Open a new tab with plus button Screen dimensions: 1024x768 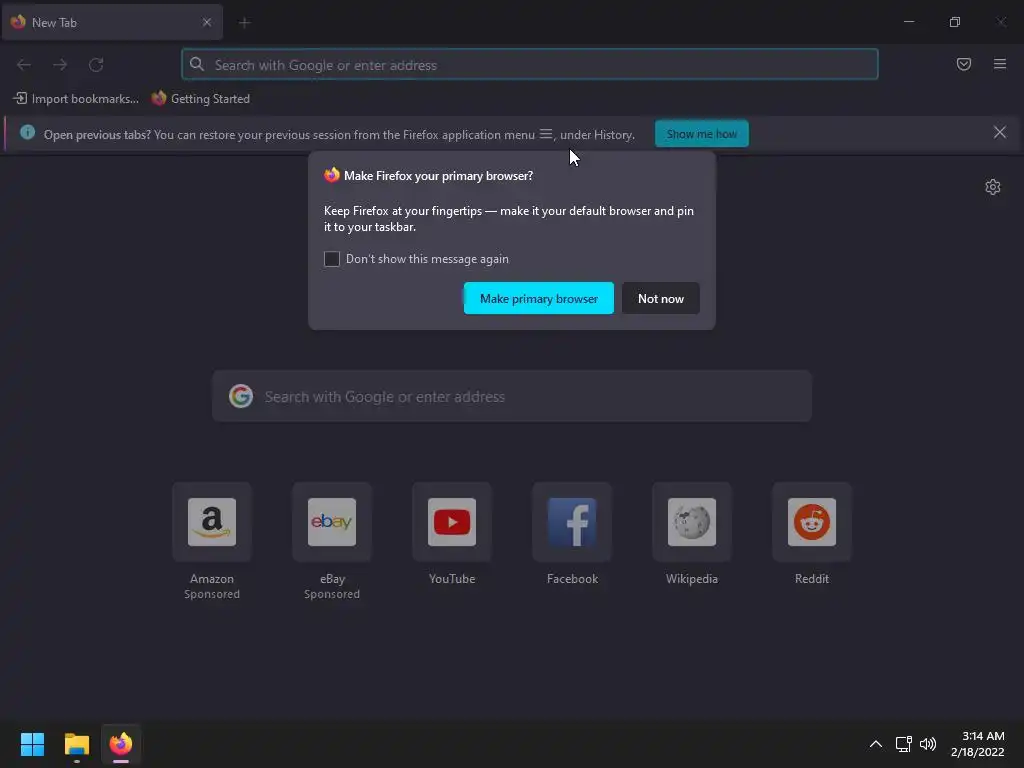click(244, 23)
